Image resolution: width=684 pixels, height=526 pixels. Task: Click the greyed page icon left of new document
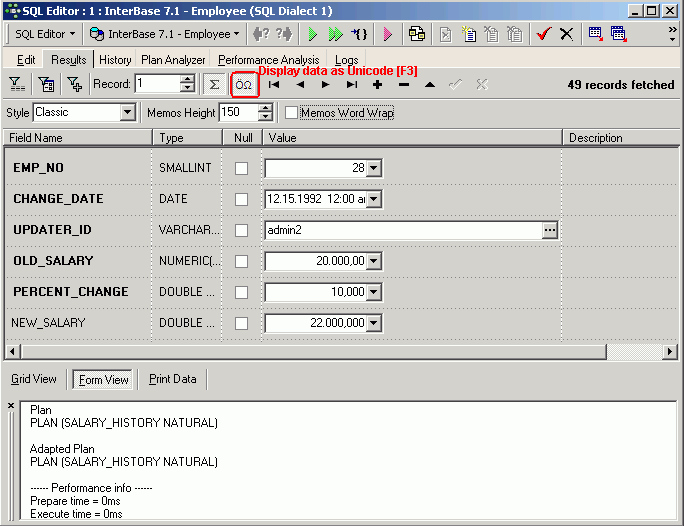[445, 34]
